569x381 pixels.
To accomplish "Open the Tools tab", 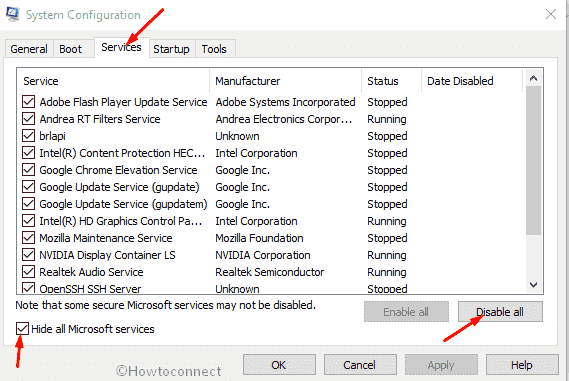I will coord(214,49).
